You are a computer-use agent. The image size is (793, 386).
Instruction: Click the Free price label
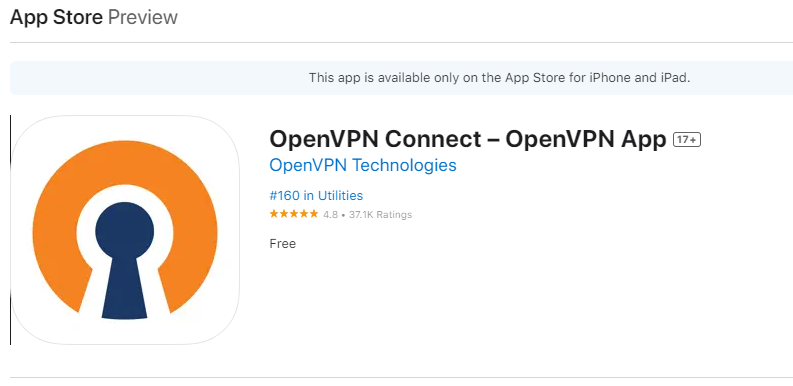point(283,244)
